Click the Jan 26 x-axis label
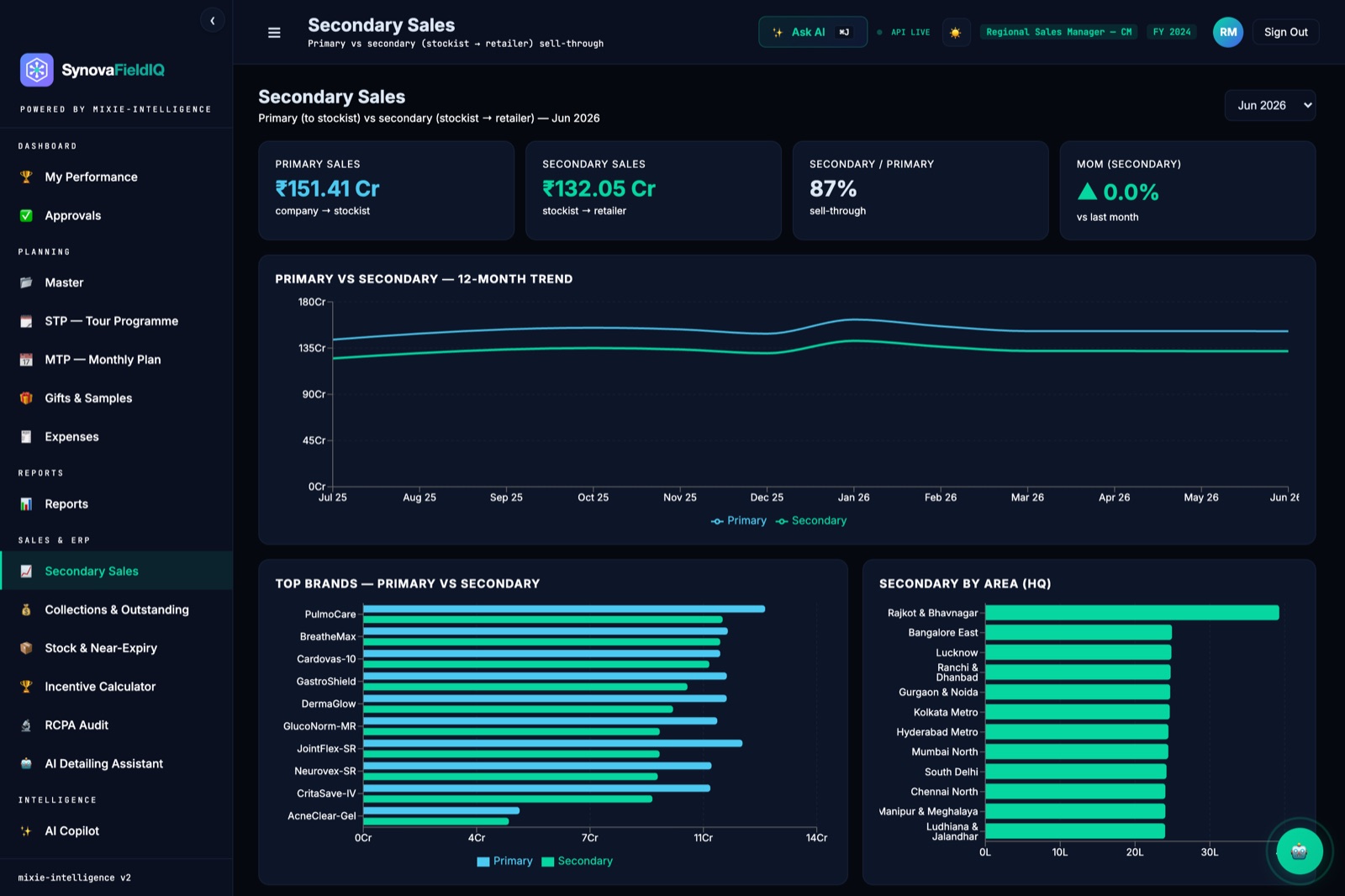 [853, 498]
